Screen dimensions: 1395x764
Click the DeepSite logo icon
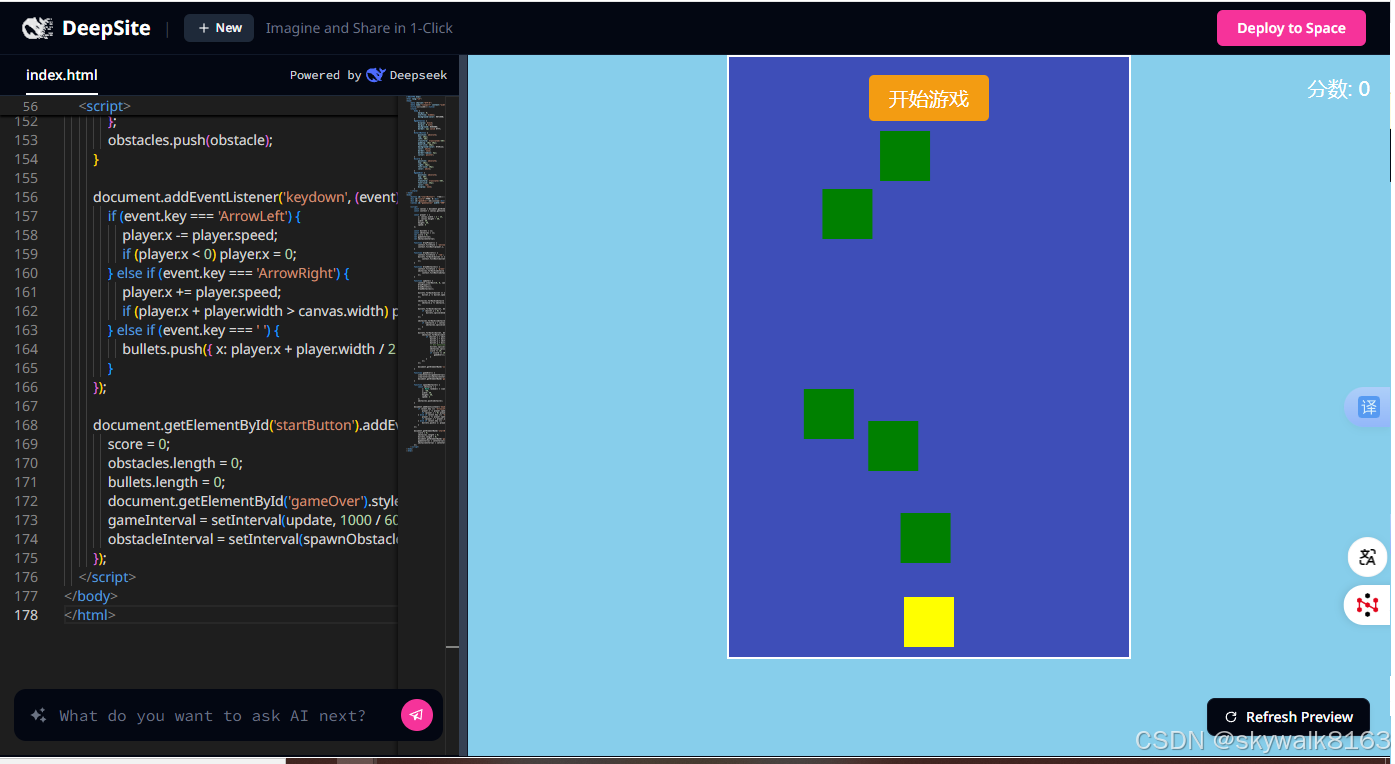(x=37, y=28)
